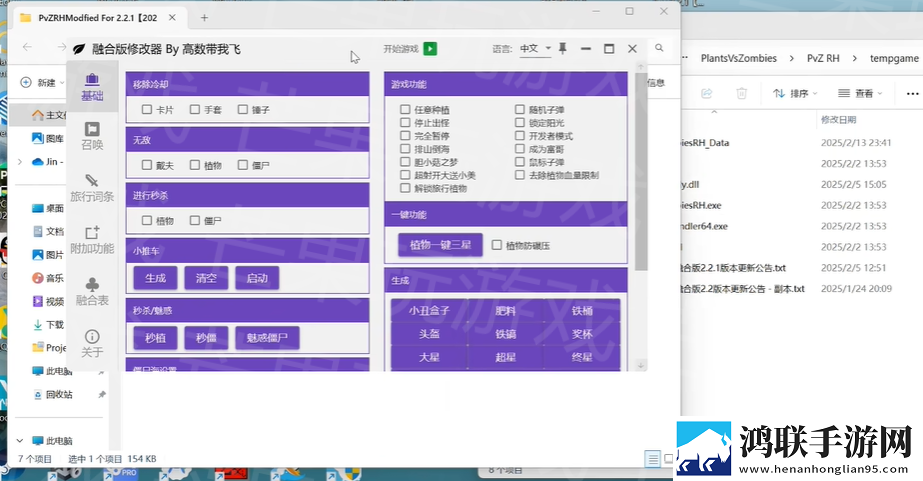Open the 旅行词条 sidebar section
This screenshot has width=923, height=481.
coord(92,188)
